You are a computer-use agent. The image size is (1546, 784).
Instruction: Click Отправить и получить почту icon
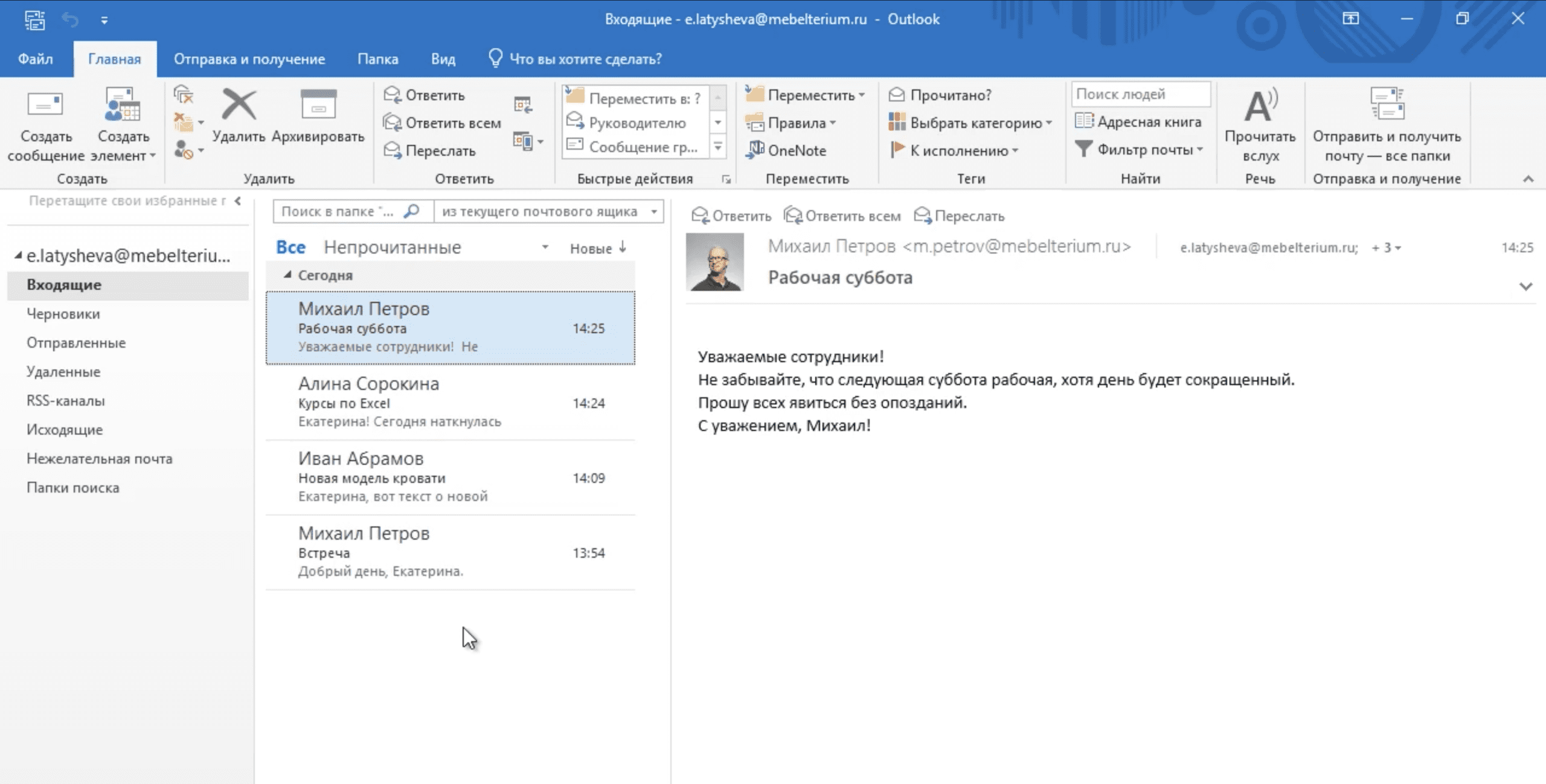tap(1387, 104)
